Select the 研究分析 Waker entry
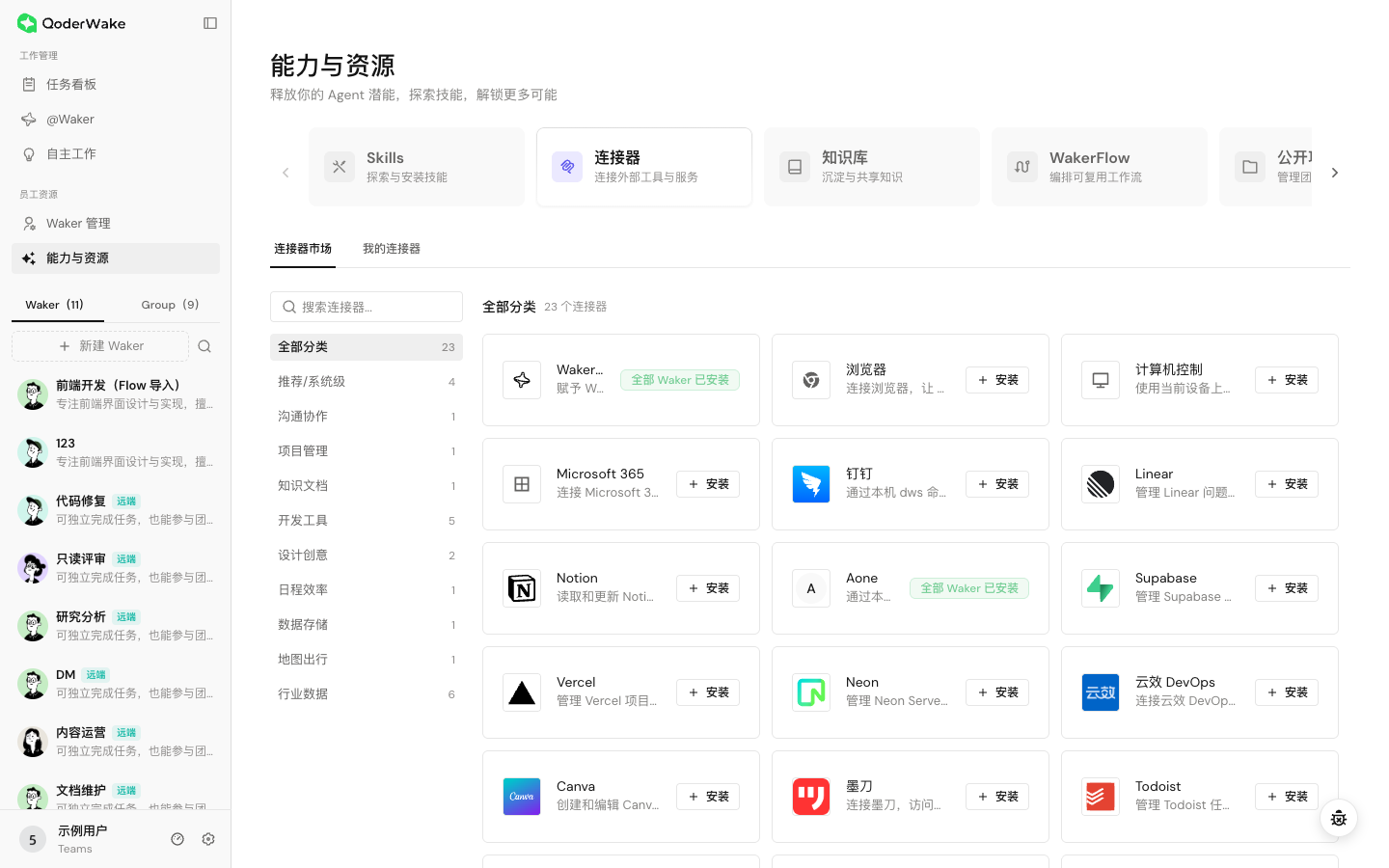 [116, 626]
